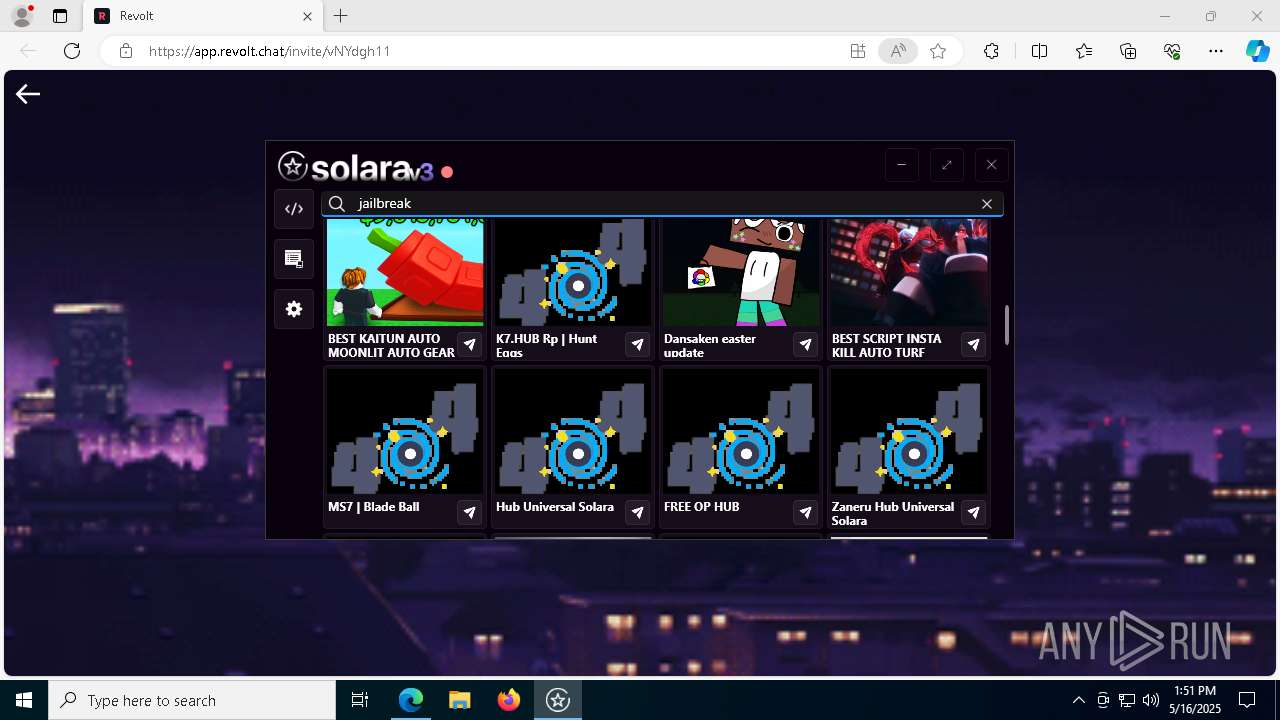Open Firefox from the taskbar
This screenshot has width=1280, height=720.
(508, 700)
